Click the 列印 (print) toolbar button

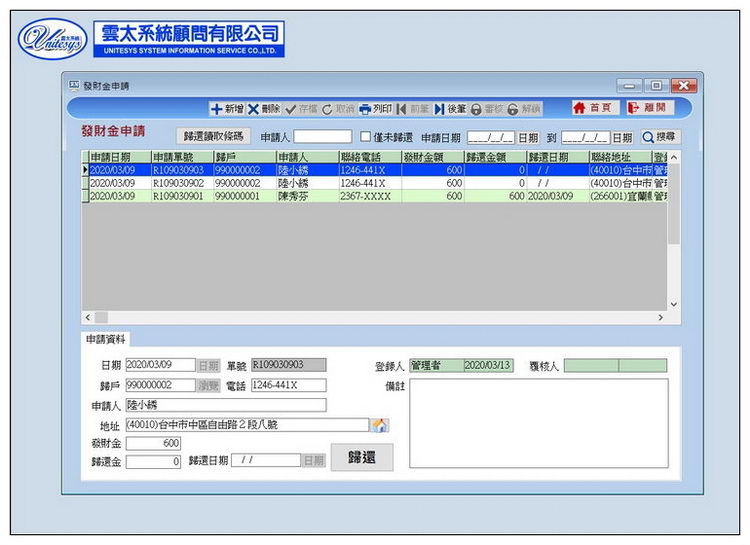click(x=376, y=109)
